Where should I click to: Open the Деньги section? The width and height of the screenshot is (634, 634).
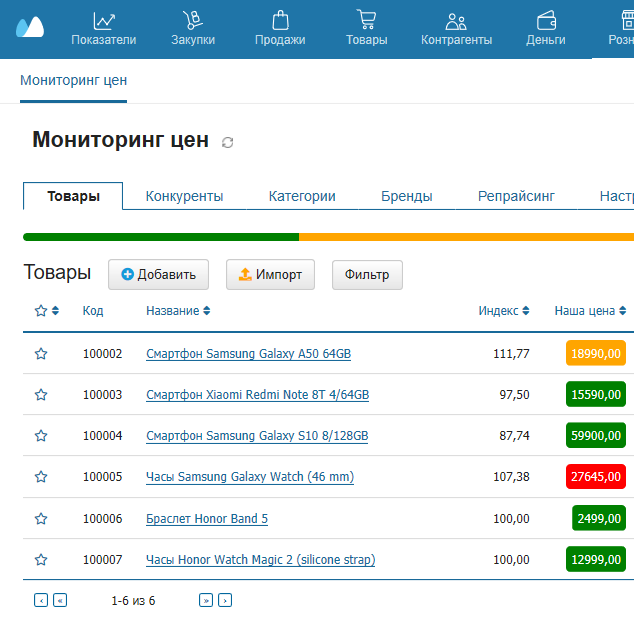546,28
